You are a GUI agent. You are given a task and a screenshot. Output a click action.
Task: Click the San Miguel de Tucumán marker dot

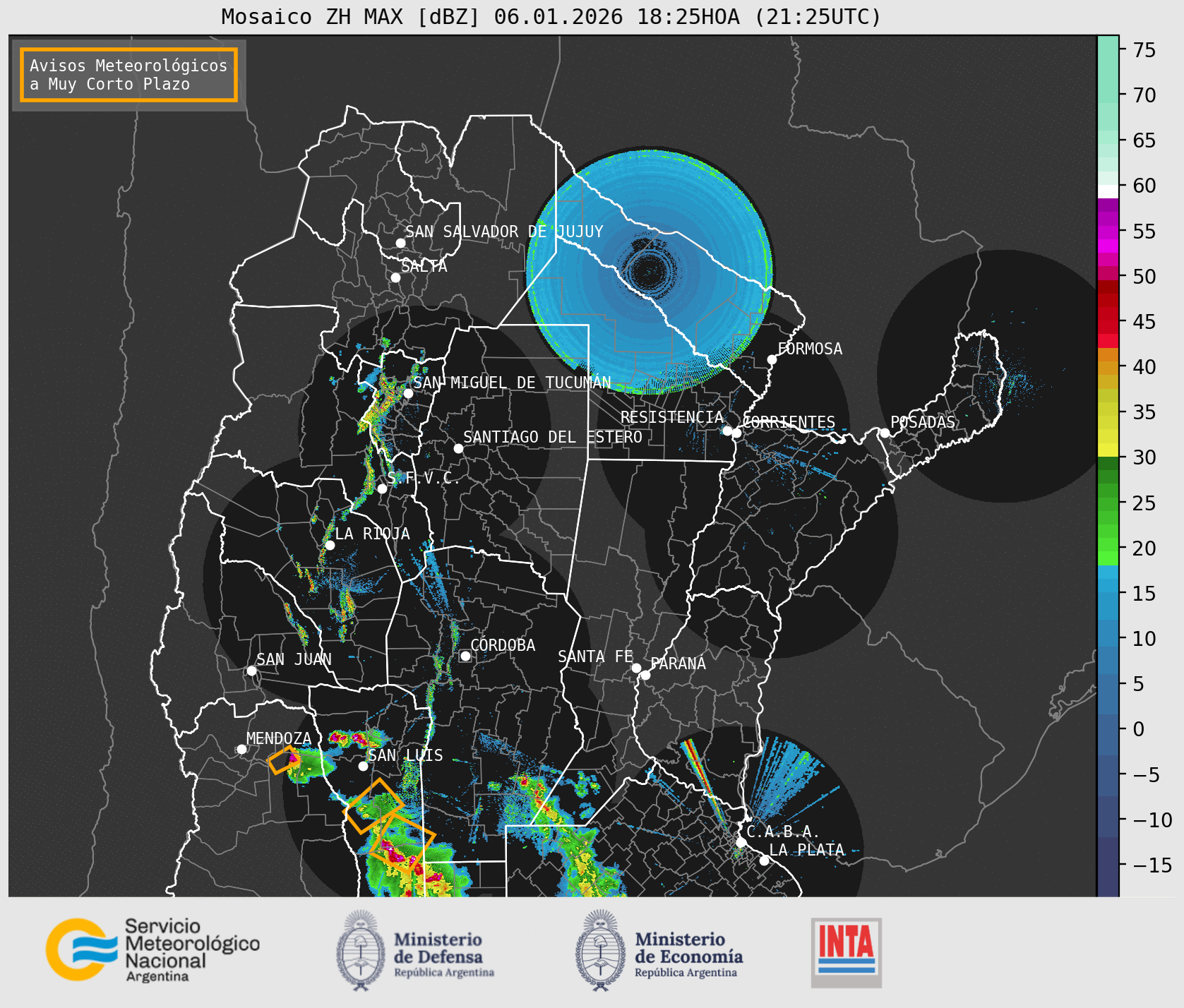(x=408, y=393)
